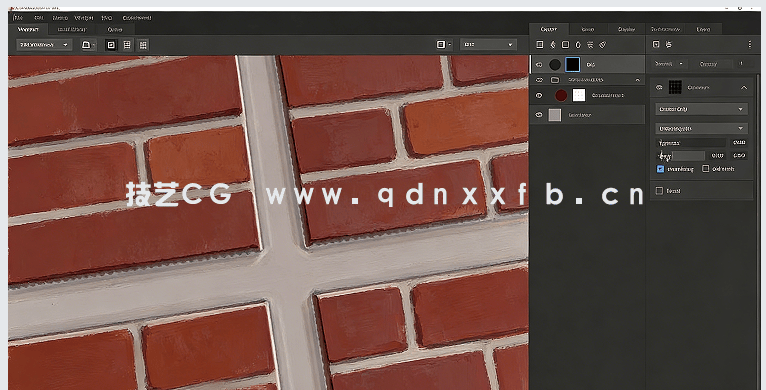Toggle visibility of the dark red layer
Image resolution: width=766 pixels, height=390 pixels.
click(539, 95)
